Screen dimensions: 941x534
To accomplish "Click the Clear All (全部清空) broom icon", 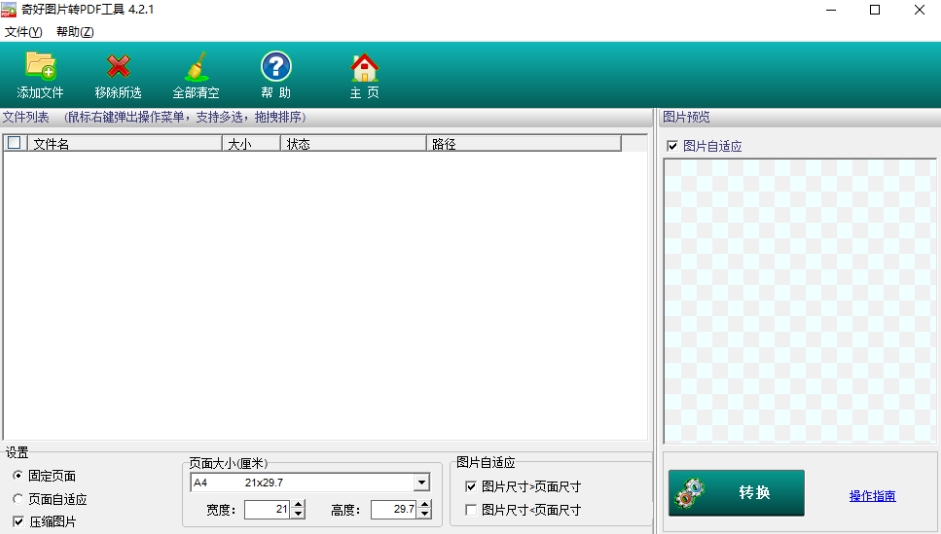I will pyautogui.click(x=196, y=68).
